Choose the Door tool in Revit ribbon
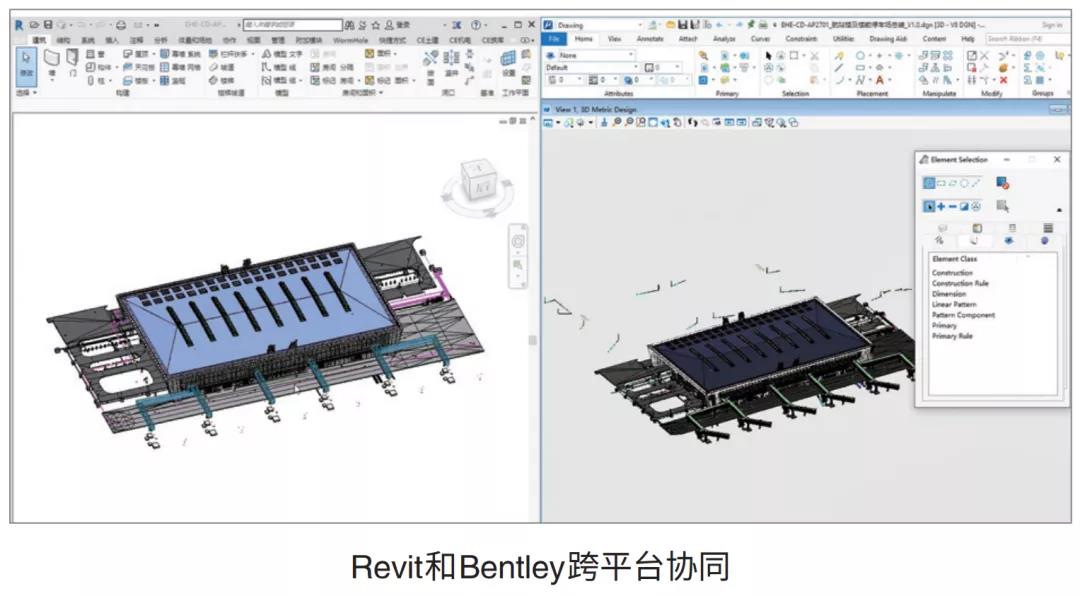 pos(72,61)
